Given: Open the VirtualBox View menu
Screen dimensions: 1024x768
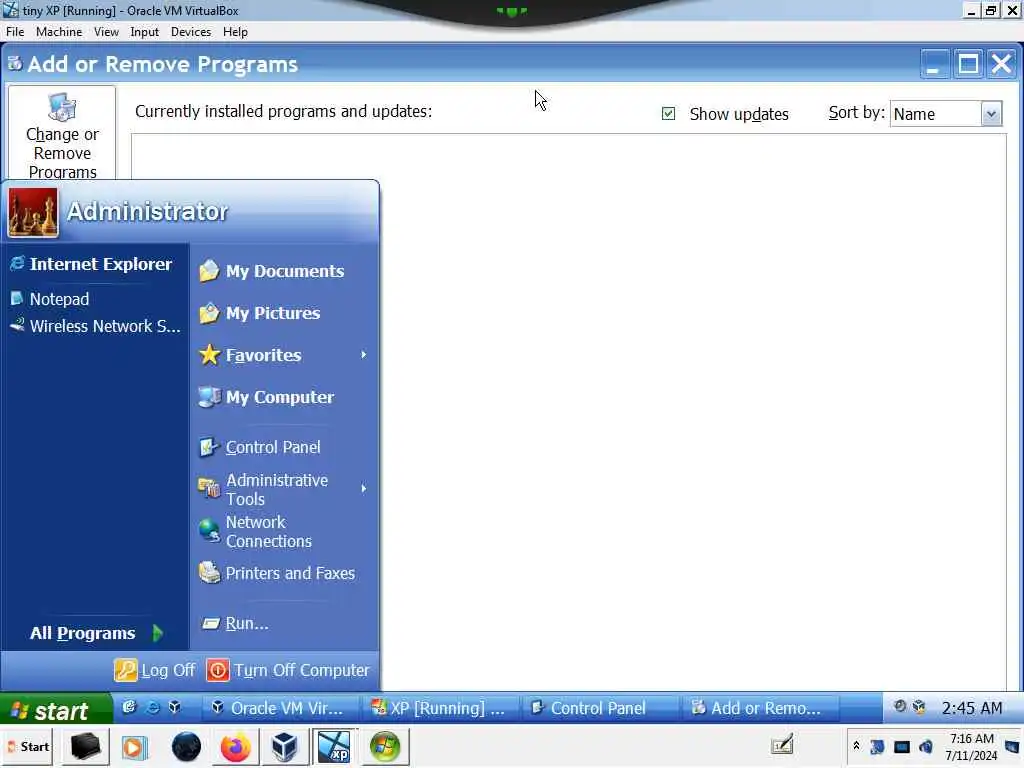Looking at the screenshot, I should coord(106,32).
